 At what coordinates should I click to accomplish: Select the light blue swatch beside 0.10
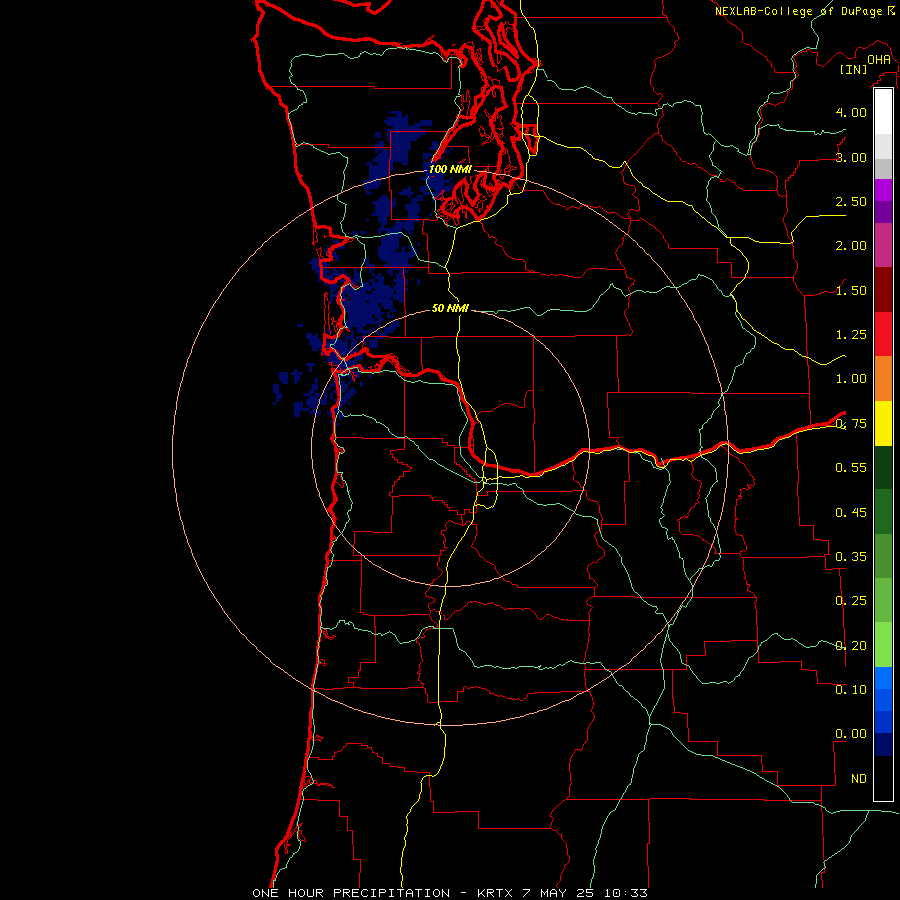(x=883, y=678)
